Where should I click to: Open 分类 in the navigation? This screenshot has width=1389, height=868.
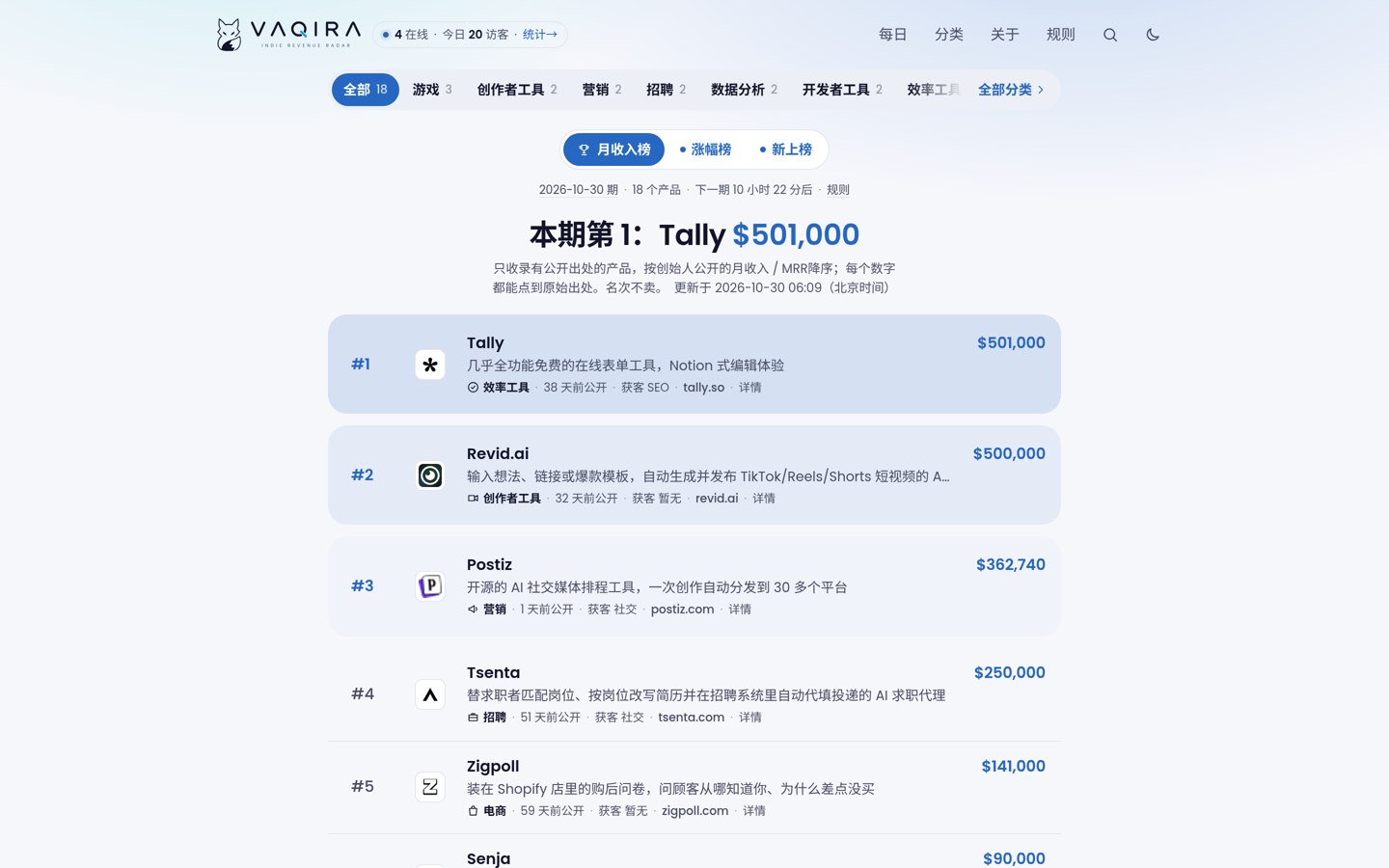coord(949,35)
